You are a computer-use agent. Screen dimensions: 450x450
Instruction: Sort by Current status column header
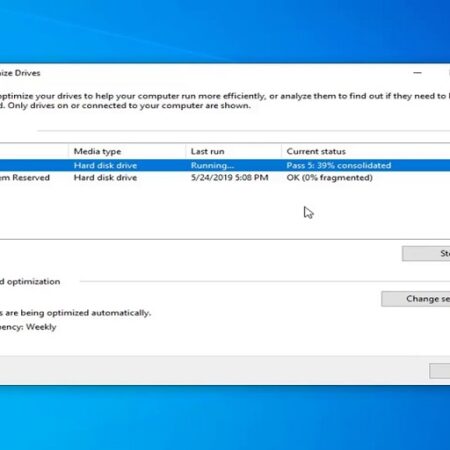tap(366, 151)
